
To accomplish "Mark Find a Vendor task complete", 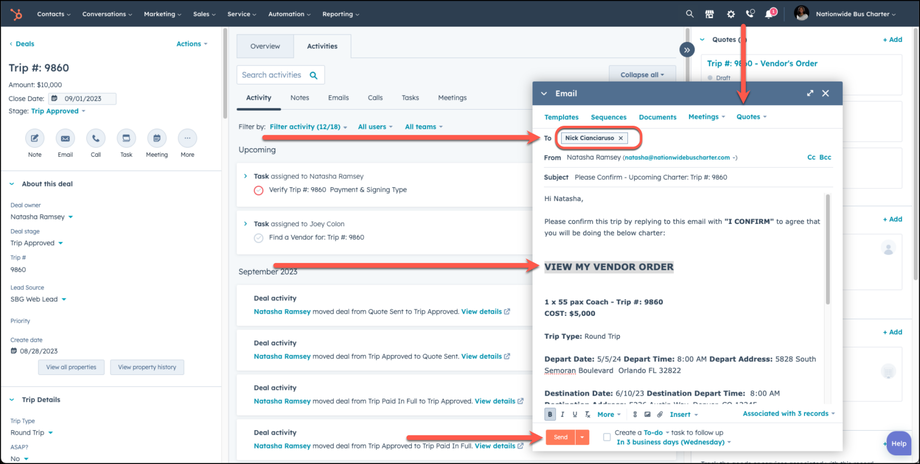I will point(259,238).
